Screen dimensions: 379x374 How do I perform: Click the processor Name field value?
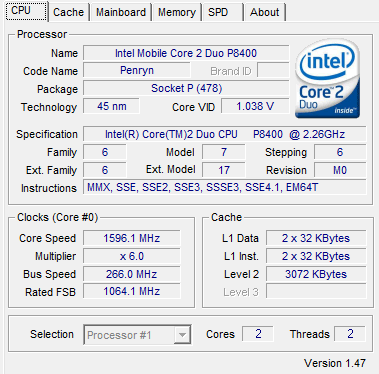[x=186, y=53]
